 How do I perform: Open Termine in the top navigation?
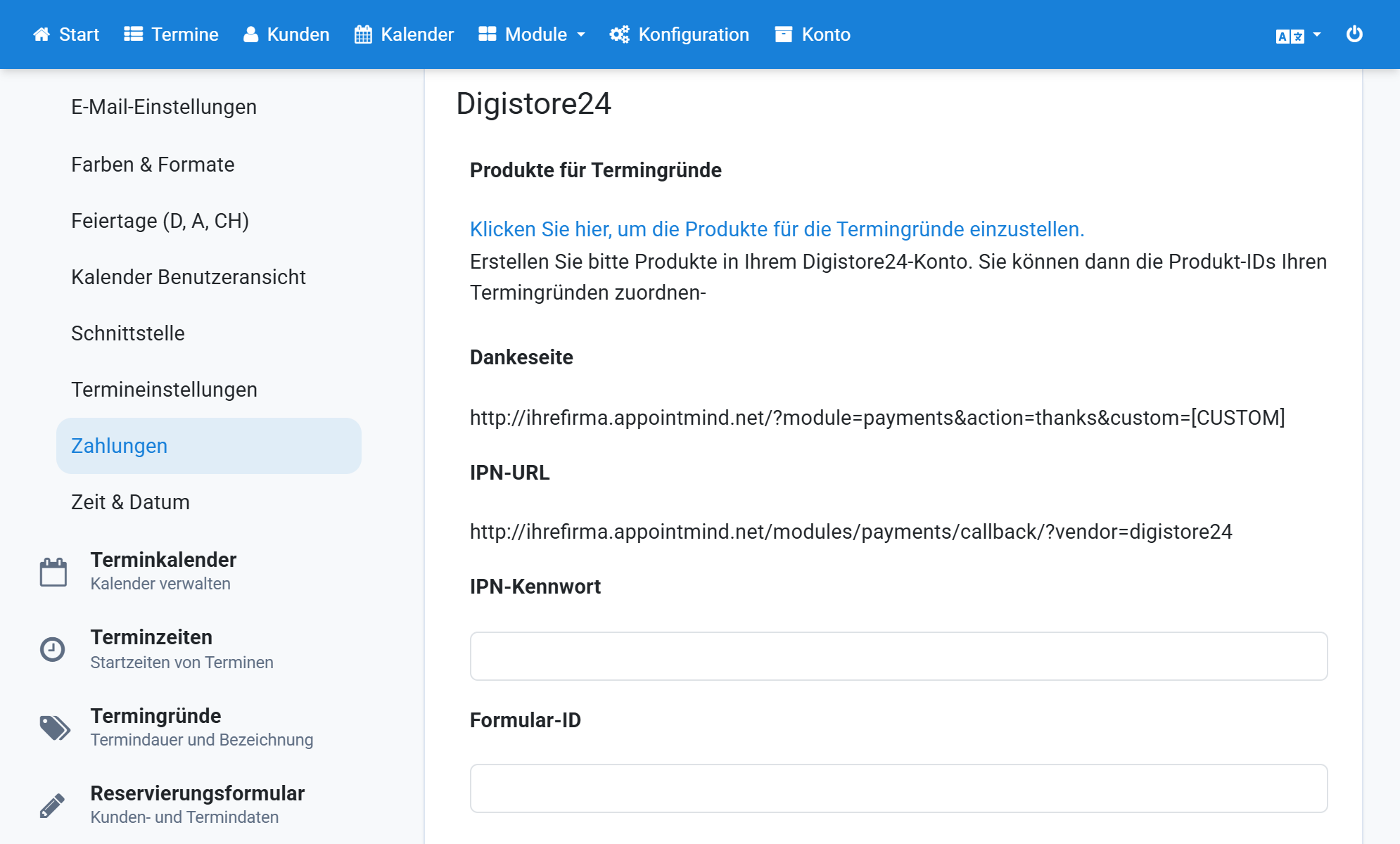coord(185,34)
